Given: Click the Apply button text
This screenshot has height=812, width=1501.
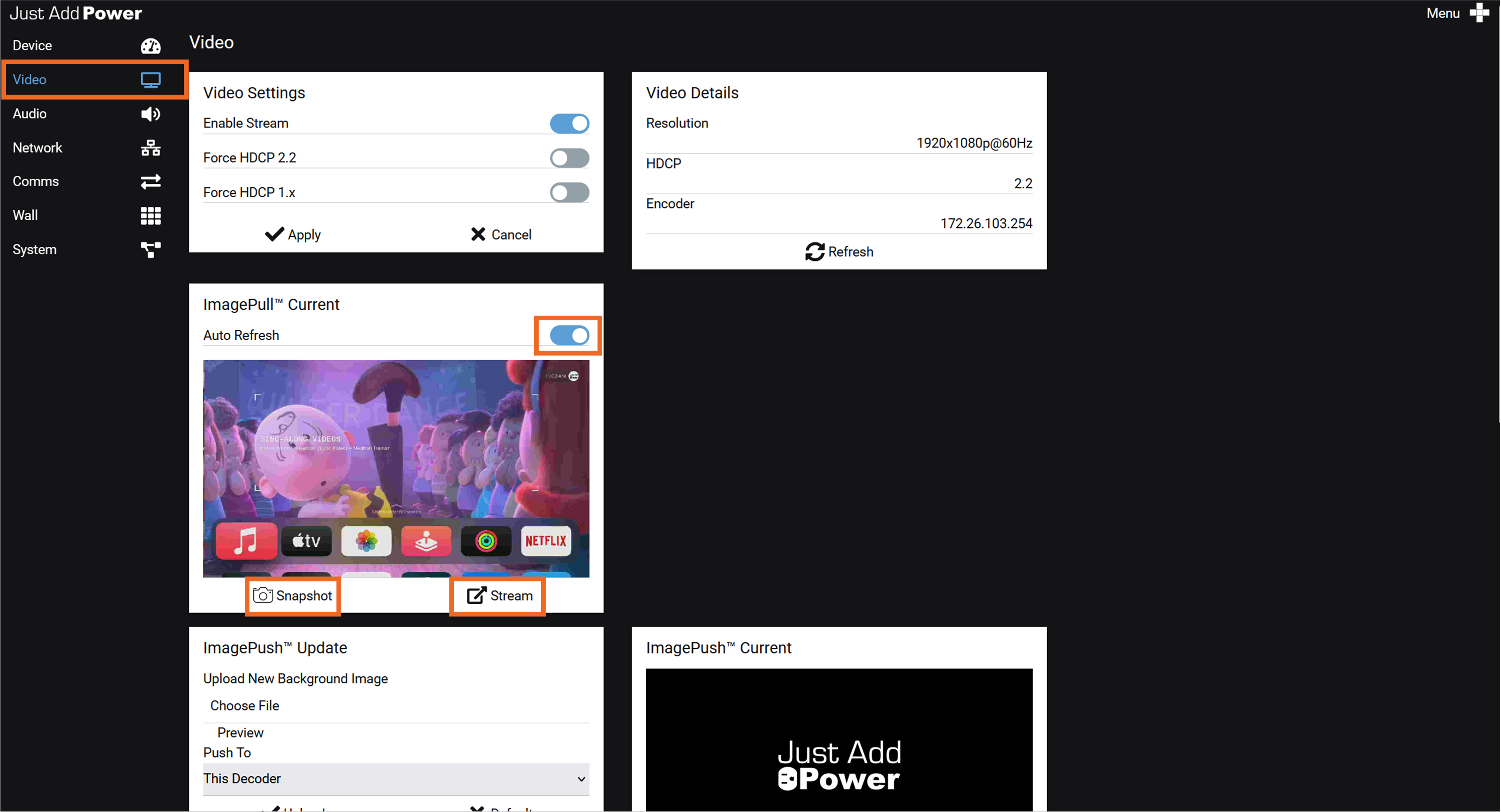Looking at the screenshot, I should [304, 235].
